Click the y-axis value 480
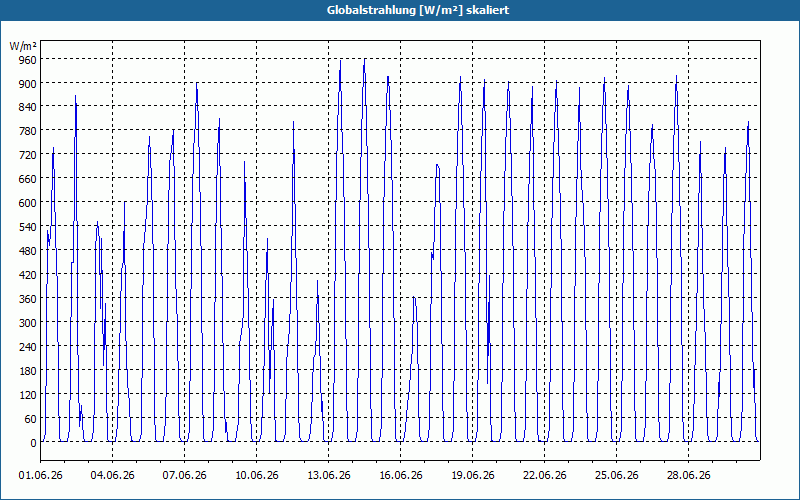Viewport: 800px width, 500px height. (28, 251)
